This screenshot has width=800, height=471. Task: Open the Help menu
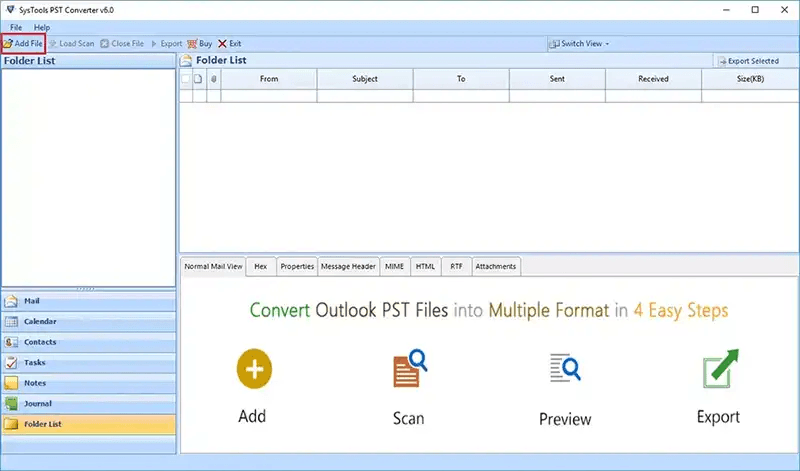(x=42, y=28)
